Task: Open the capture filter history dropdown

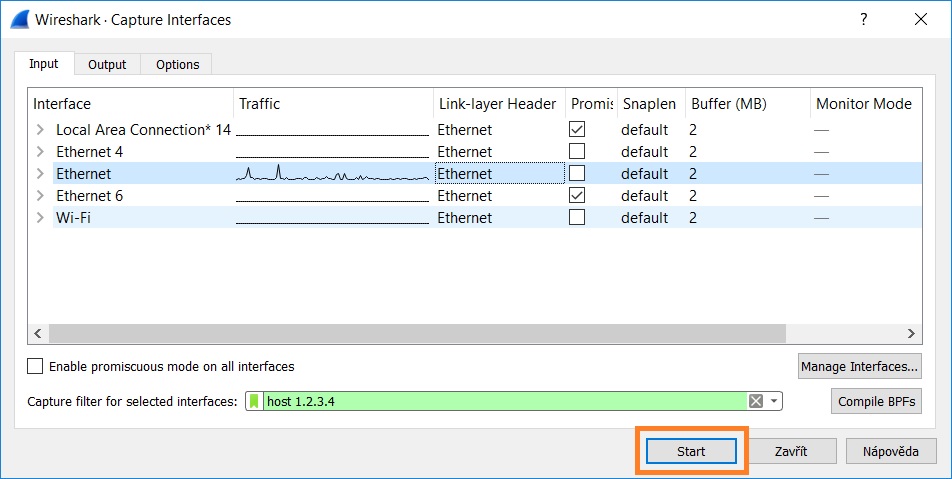Action: point(773,401)
